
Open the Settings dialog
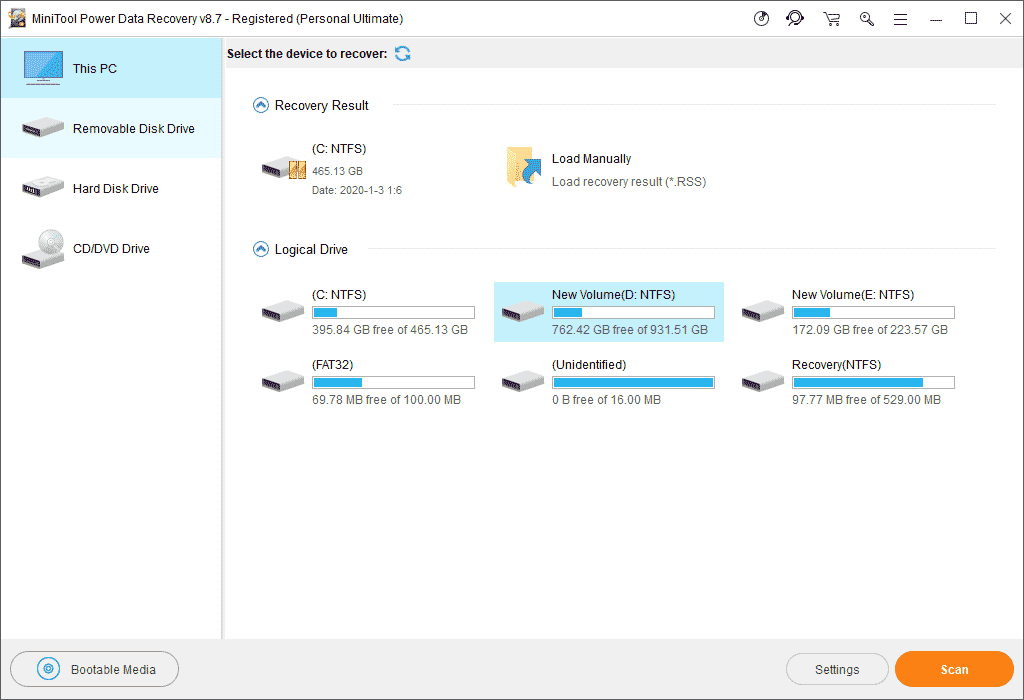coord(837,669)
